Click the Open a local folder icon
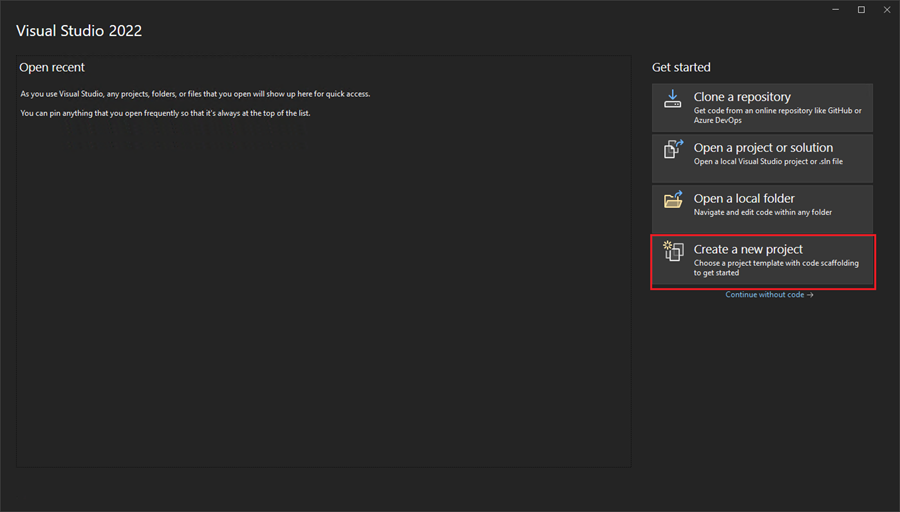Image resolution: width=900 pixels, height=512 pixels. (673, 199)
